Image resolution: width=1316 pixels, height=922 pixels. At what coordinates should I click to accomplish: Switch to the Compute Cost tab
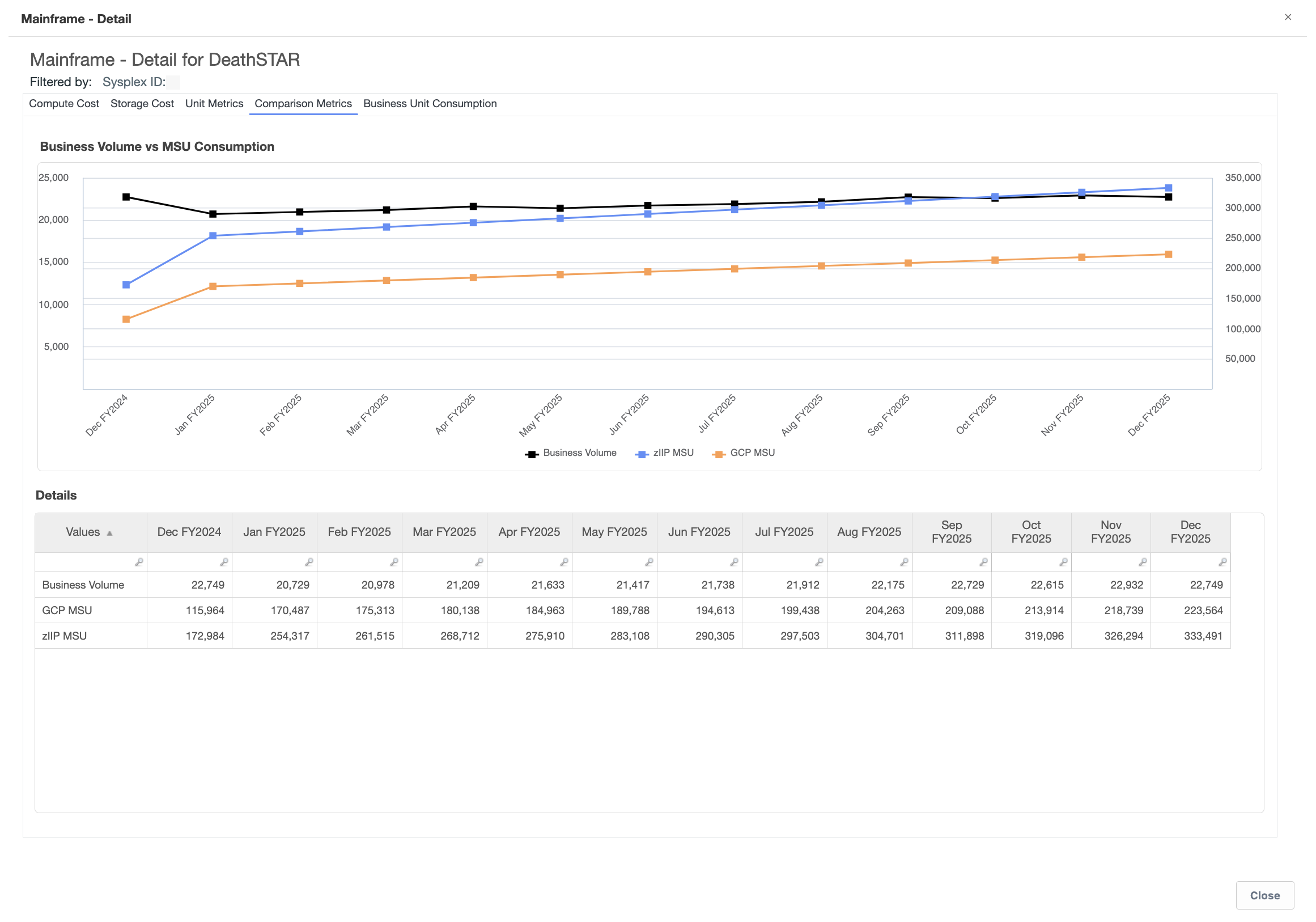(x=64, y=104)
